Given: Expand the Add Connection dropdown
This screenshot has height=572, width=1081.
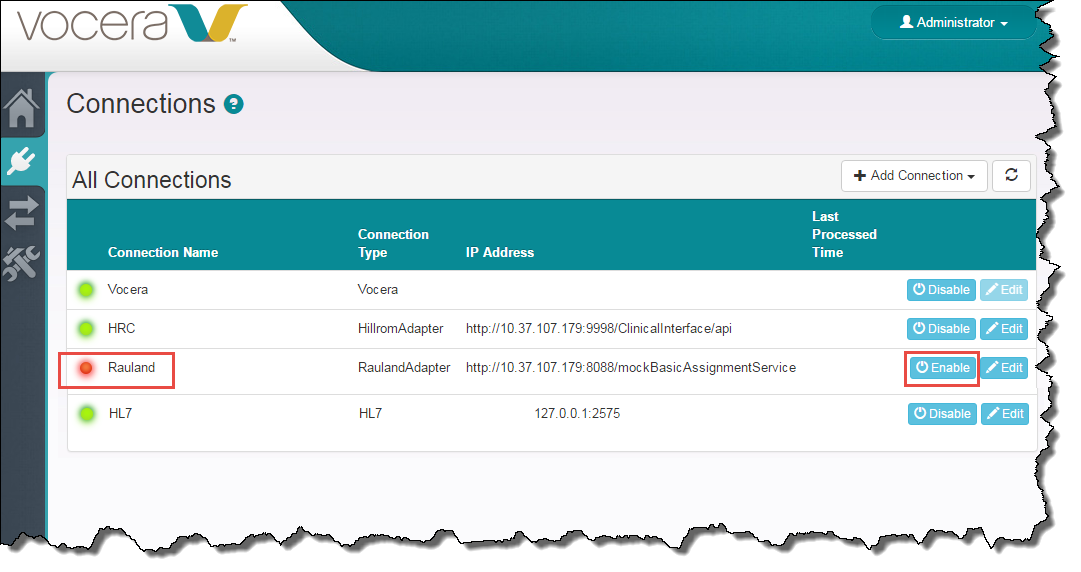Looking at the screenshot, I should click(x=914, y=176).
